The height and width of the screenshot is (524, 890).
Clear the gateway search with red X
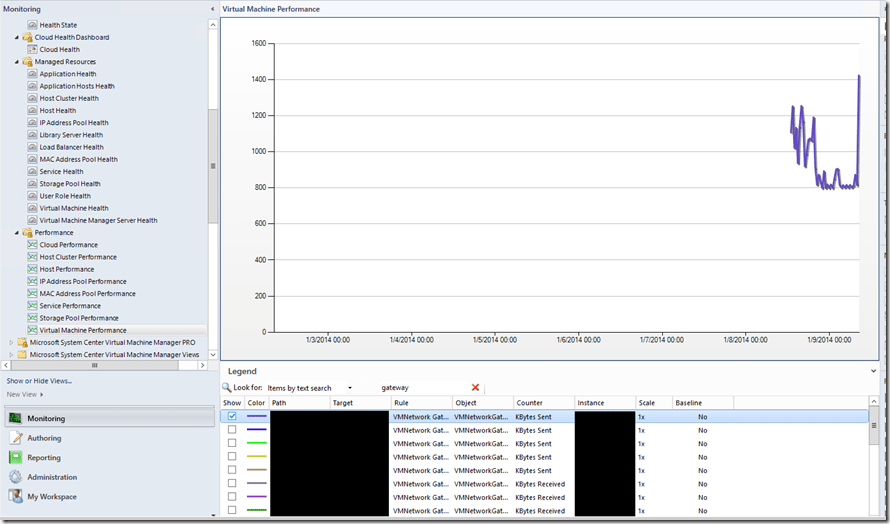point(475,387)
